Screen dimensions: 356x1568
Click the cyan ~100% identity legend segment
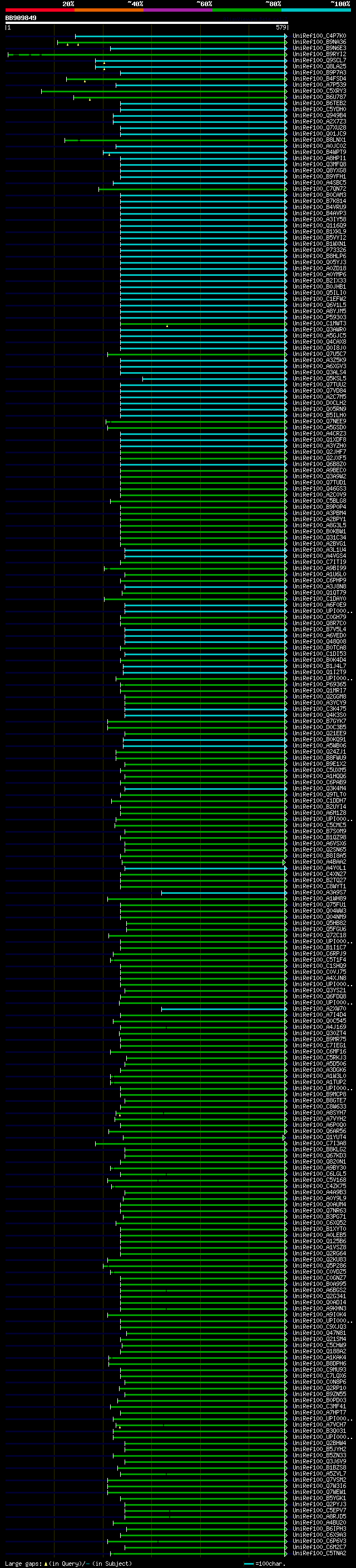pyautogui.click(x=316, y=10)
